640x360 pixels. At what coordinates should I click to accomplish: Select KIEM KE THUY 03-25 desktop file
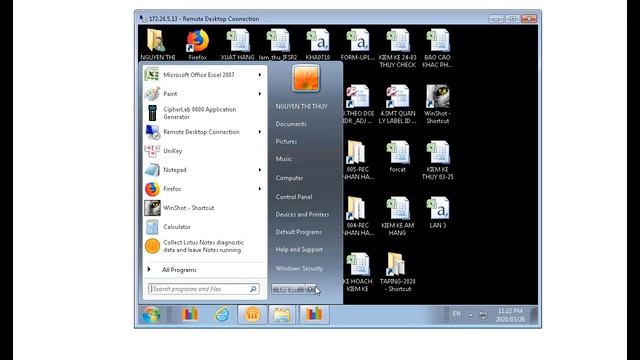(438, 160)
